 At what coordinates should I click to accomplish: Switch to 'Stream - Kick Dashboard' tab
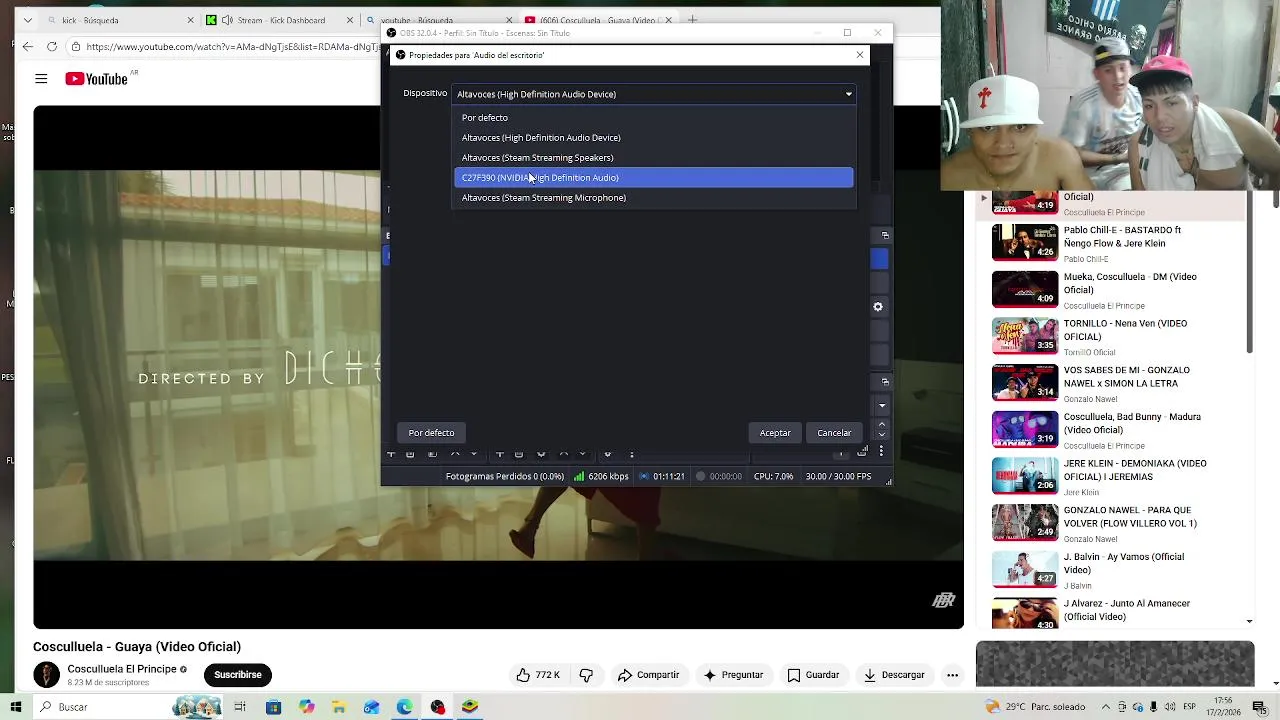tap(279, 20)
